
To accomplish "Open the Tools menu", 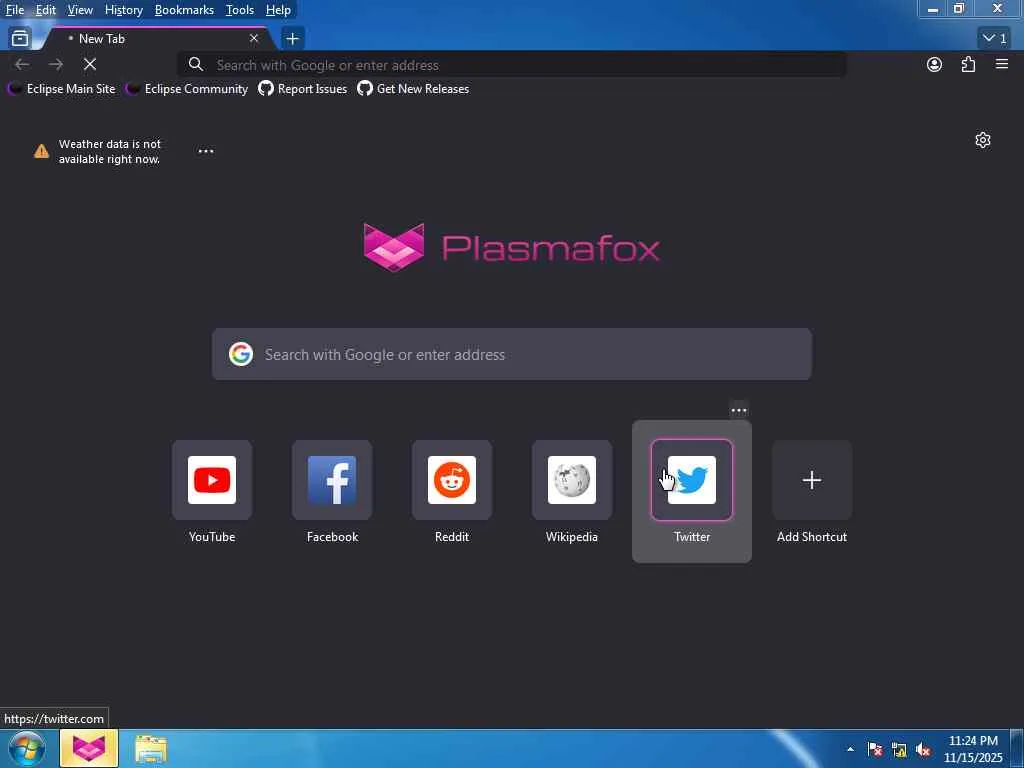I will click(240, 10).
